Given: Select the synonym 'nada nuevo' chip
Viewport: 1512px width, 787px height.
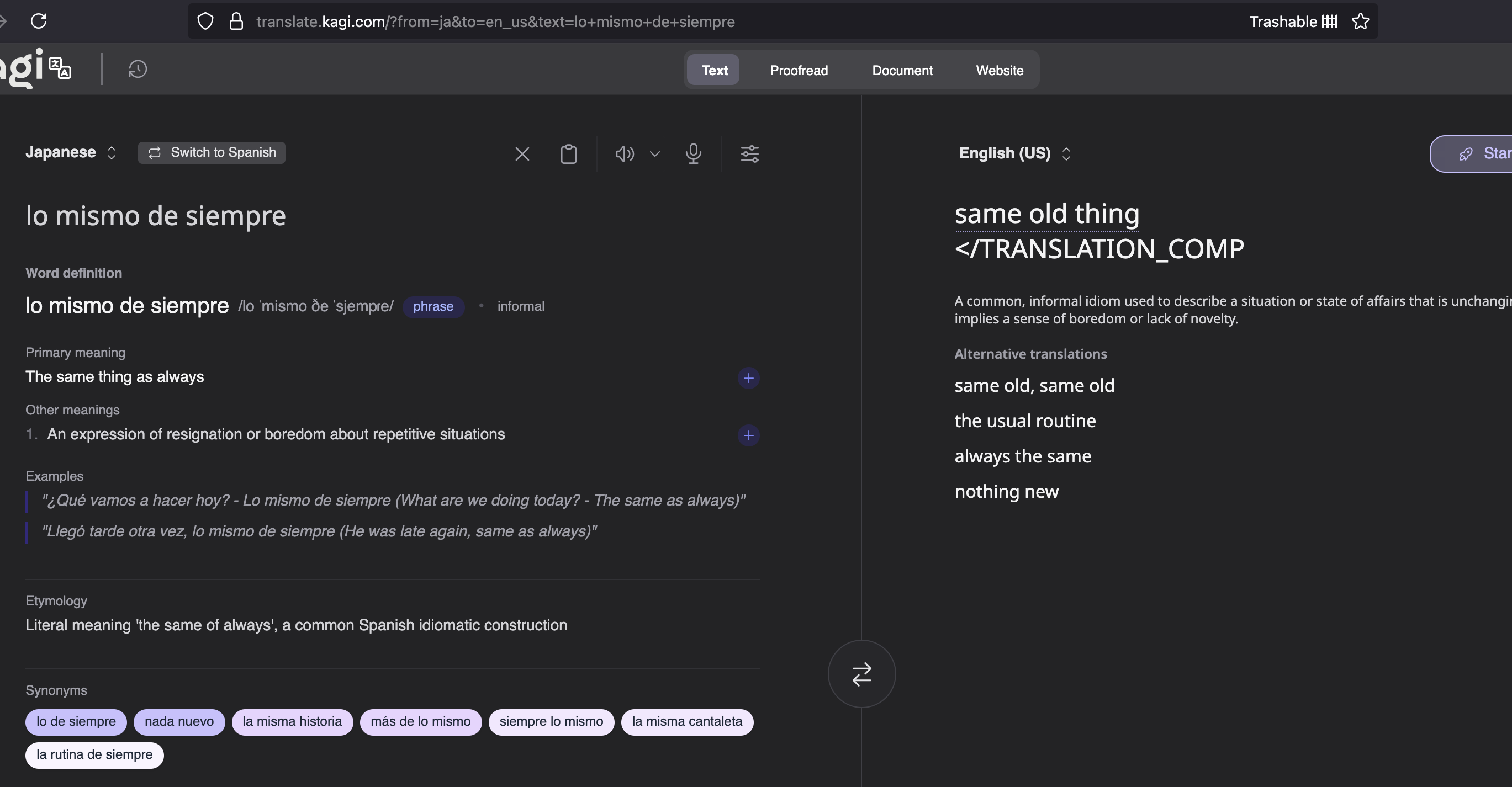Looking at the screenshot, I should (179, 722).
